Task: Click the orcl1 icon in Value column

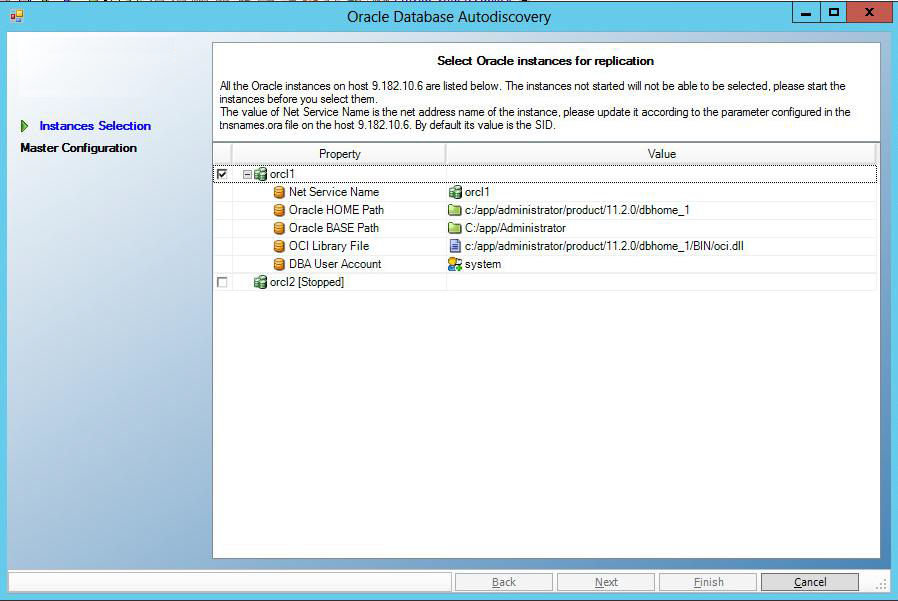Action: [x=455, y=191]
